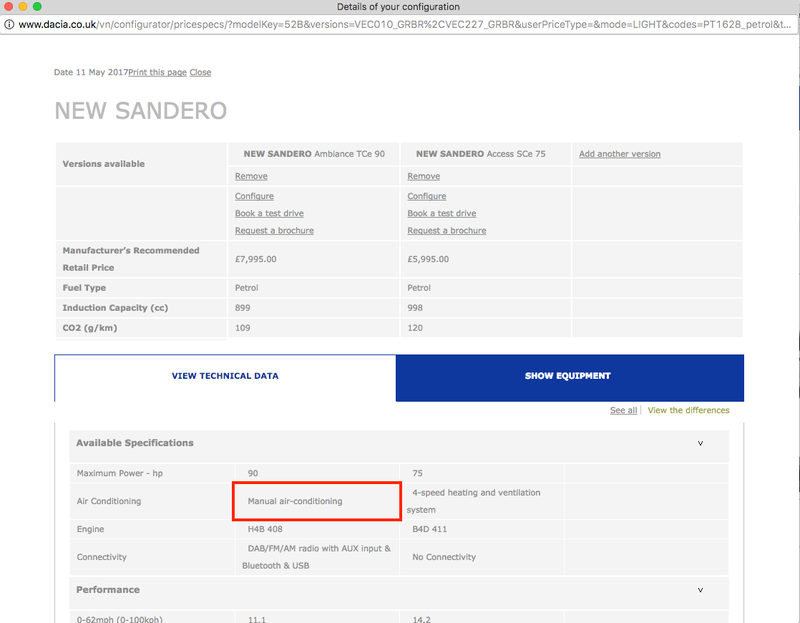800x623 pixels.
Task: Switch to the View Technical Data tab
Action: point(225,378)
